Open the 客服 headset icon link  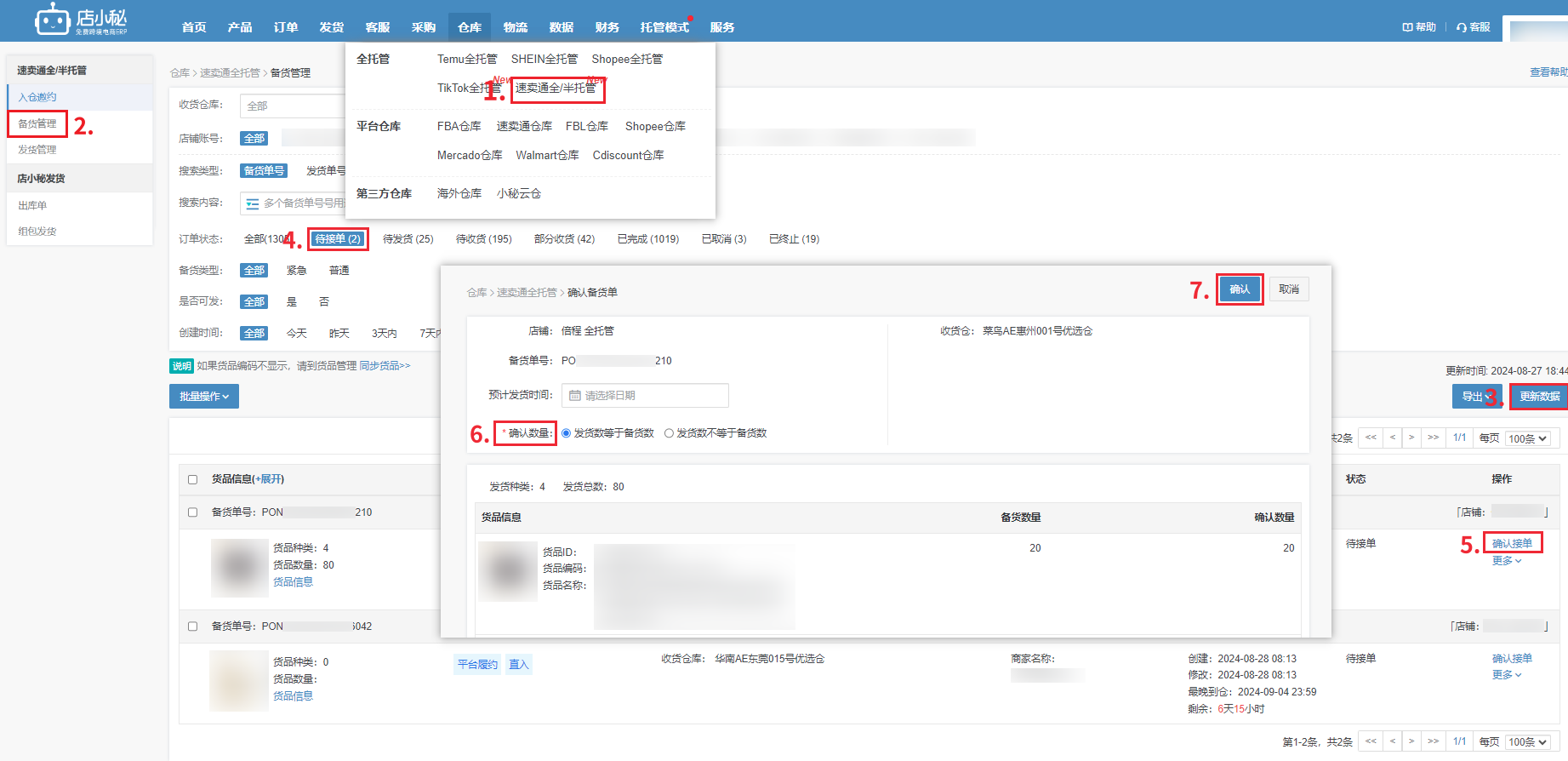point(1473,27)
